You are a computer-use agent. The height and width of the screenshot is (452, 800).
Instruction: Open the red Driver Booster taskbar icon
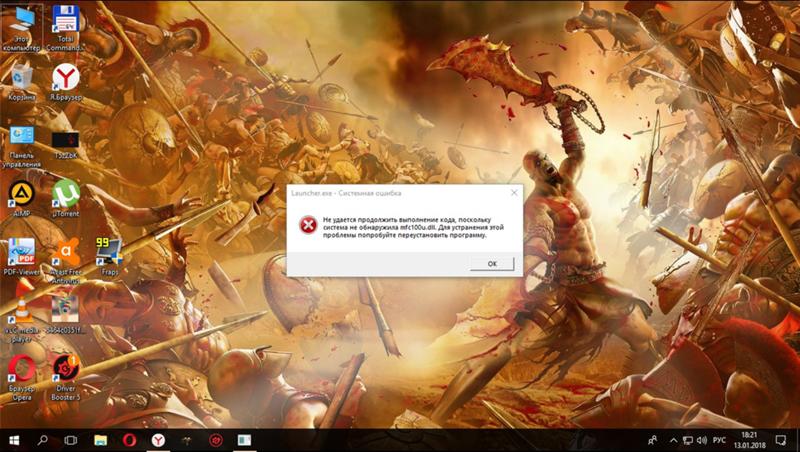point(216,440)
